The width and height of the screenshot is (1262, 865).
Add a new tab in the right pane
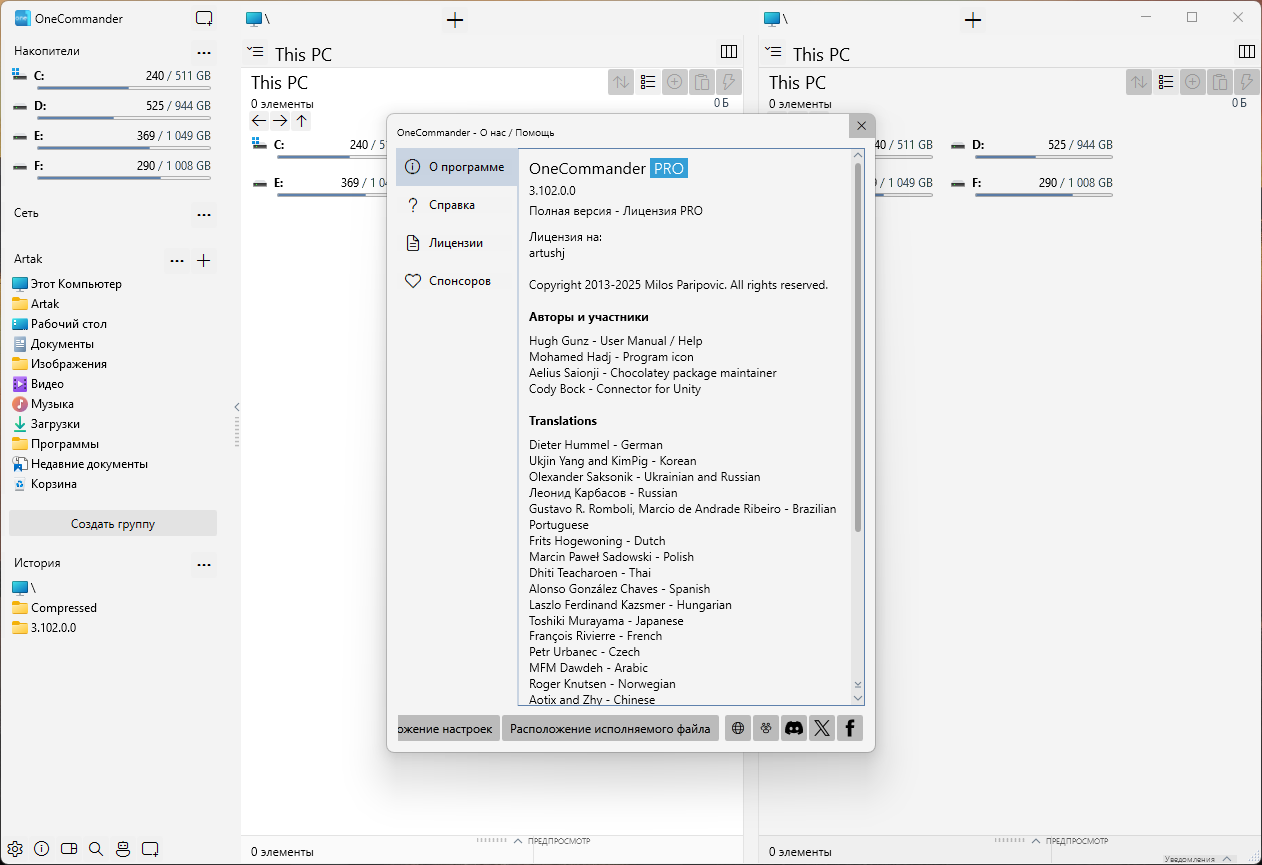973,19
